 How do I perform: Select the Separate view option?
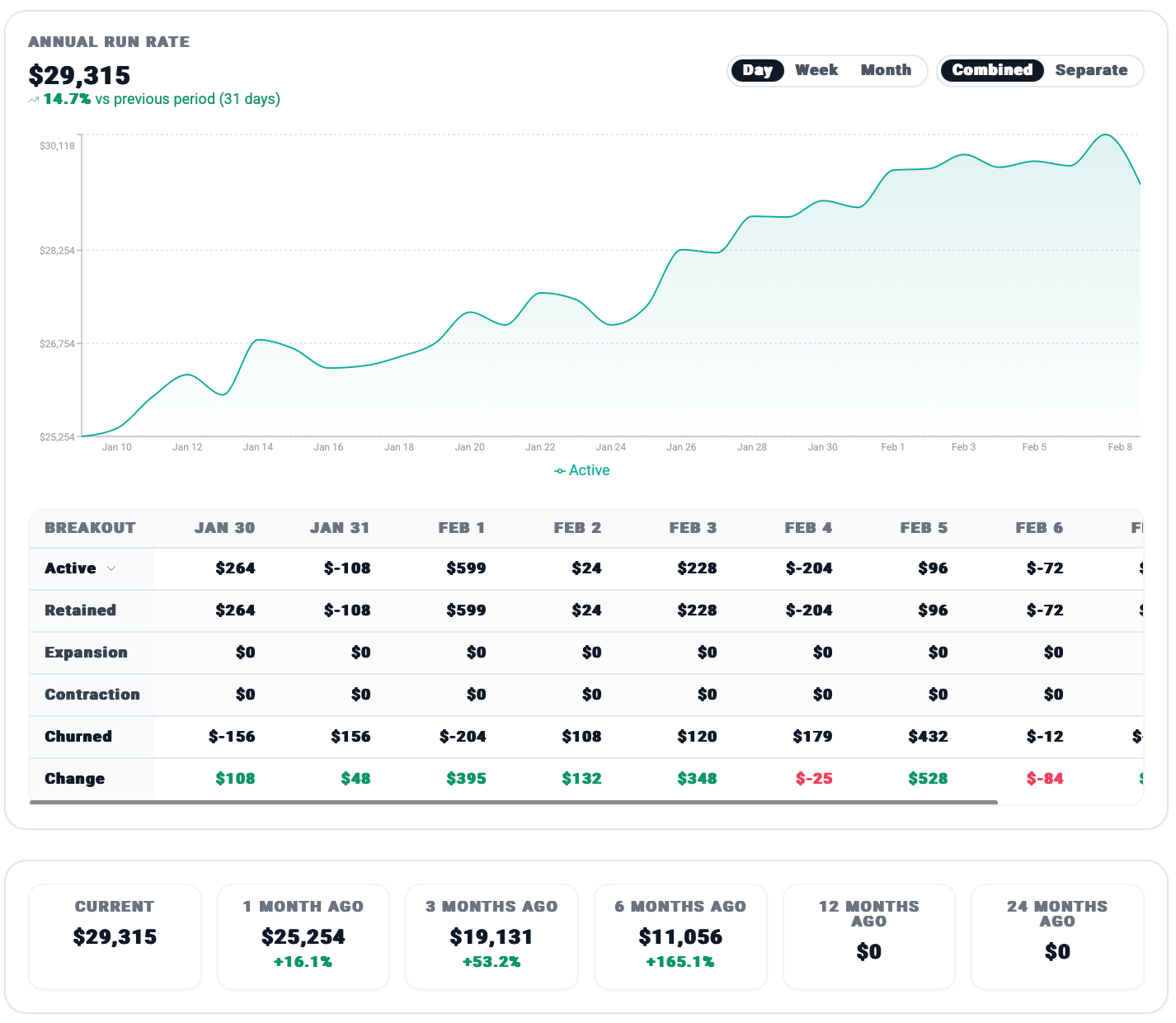coord(1090,70)
